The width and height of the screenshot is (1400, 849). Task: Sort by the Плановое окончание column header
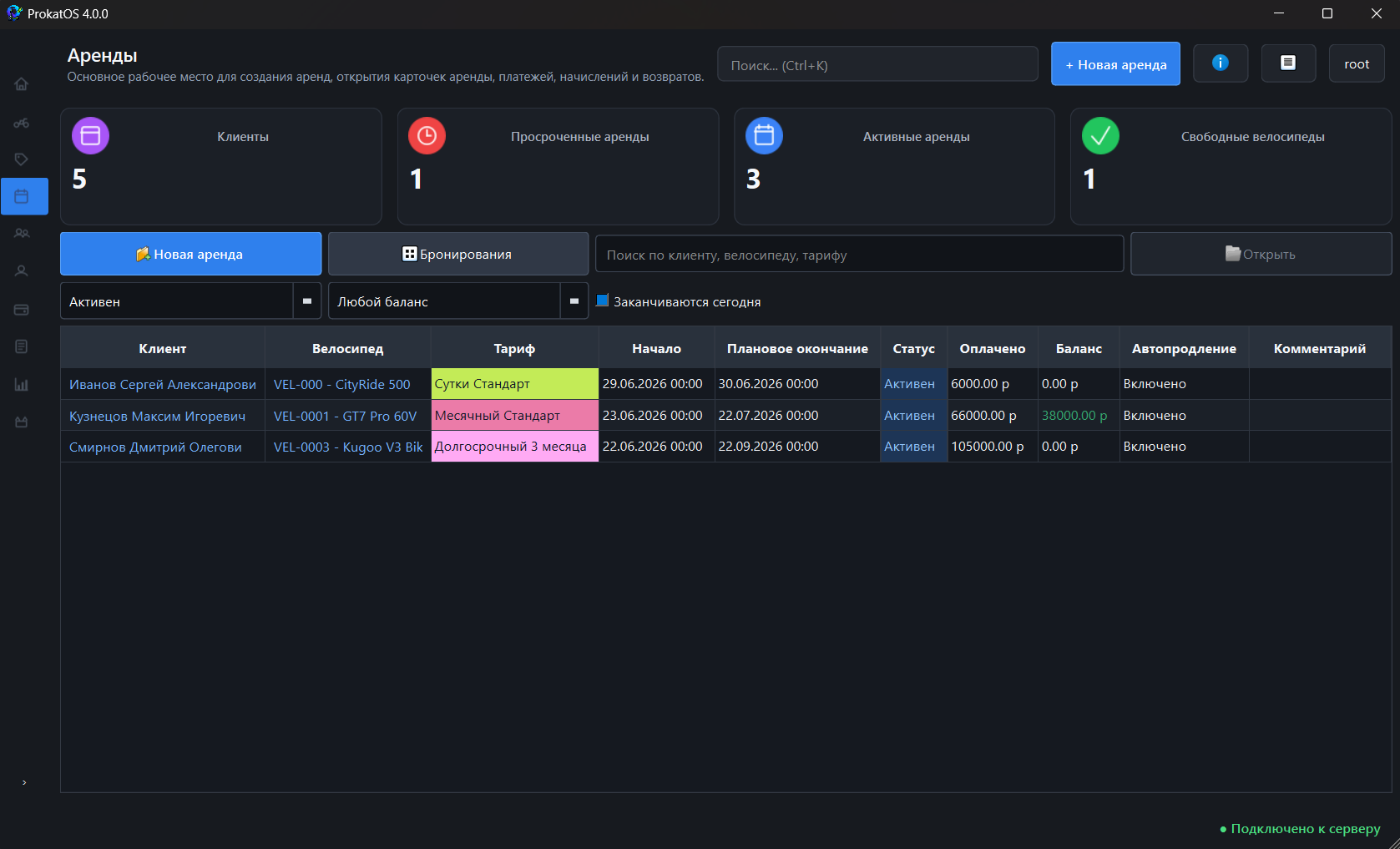click(797, 348)
